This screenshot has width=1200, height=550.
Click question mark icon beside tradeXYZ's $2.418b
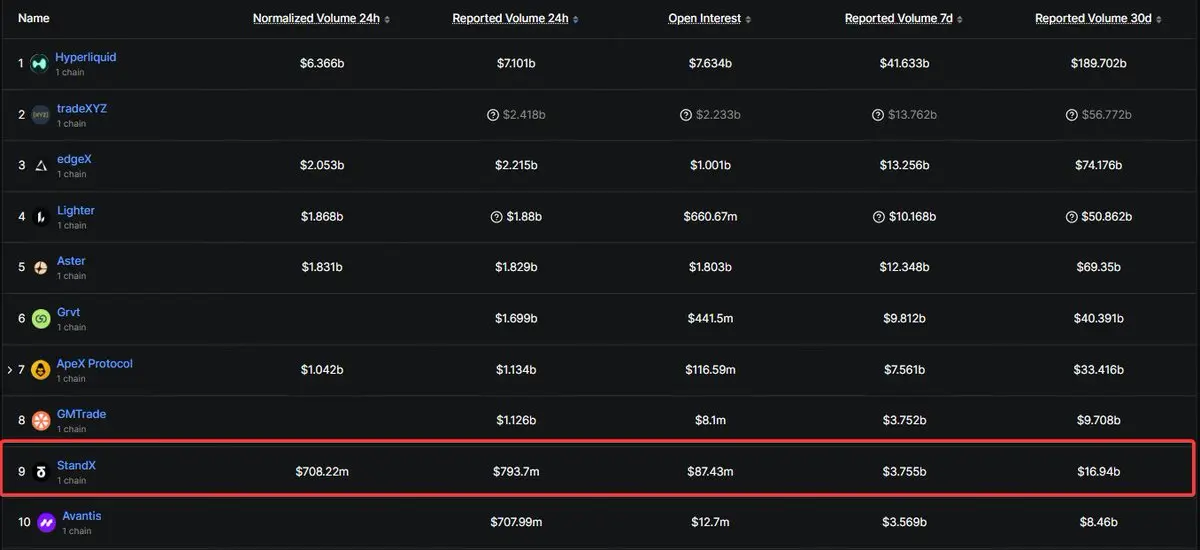tap(492, 115)
